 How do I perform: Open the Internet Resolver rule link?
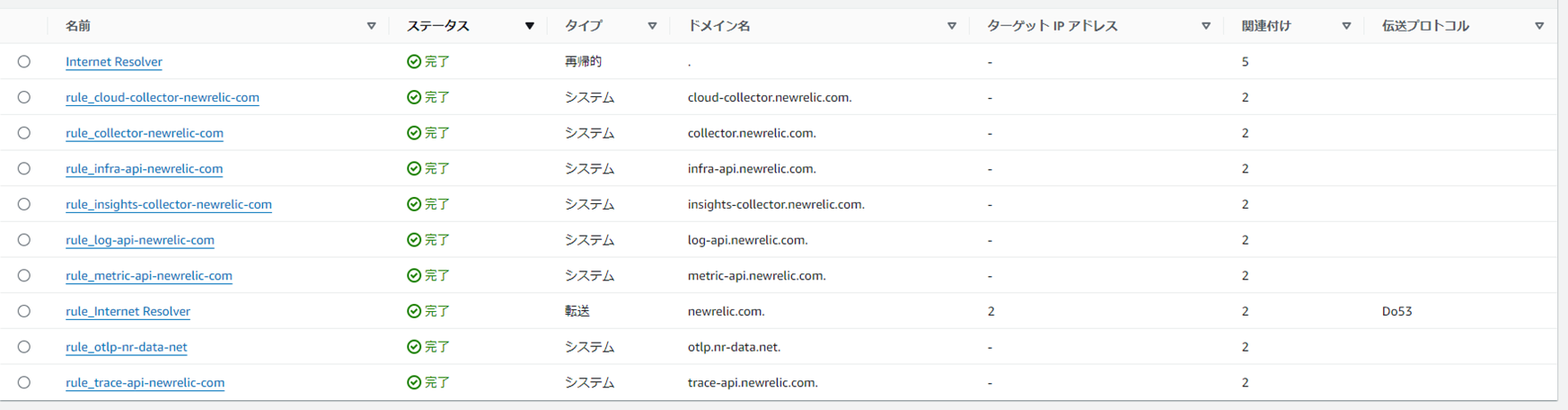[114, 62]
